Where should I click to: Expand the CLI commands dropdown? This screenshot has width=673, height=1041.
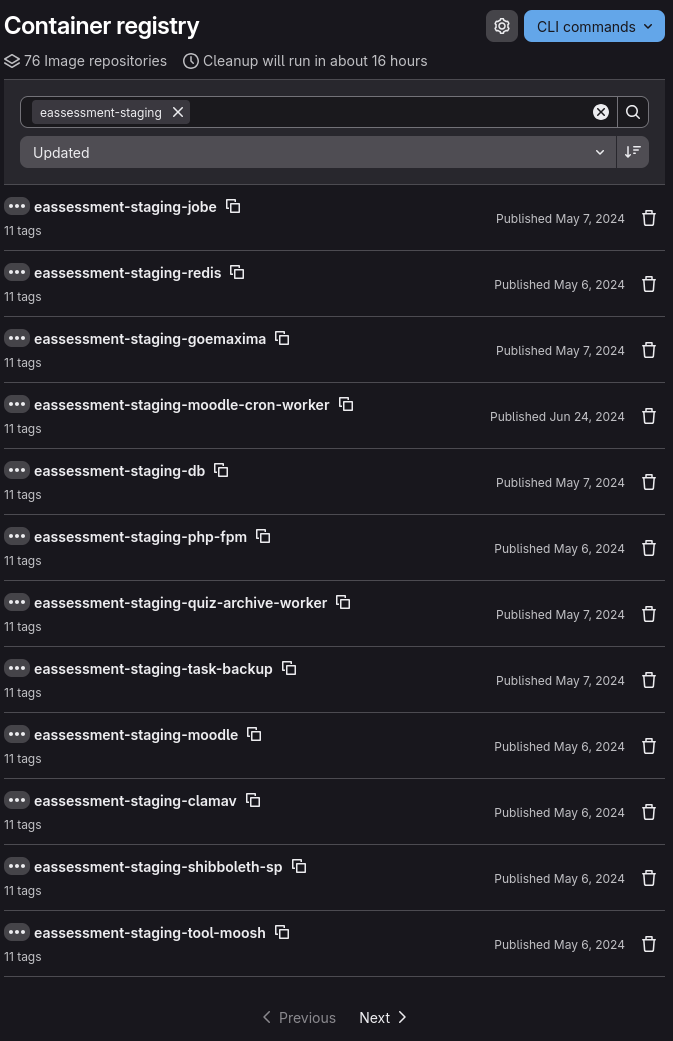tap(594, 26)
